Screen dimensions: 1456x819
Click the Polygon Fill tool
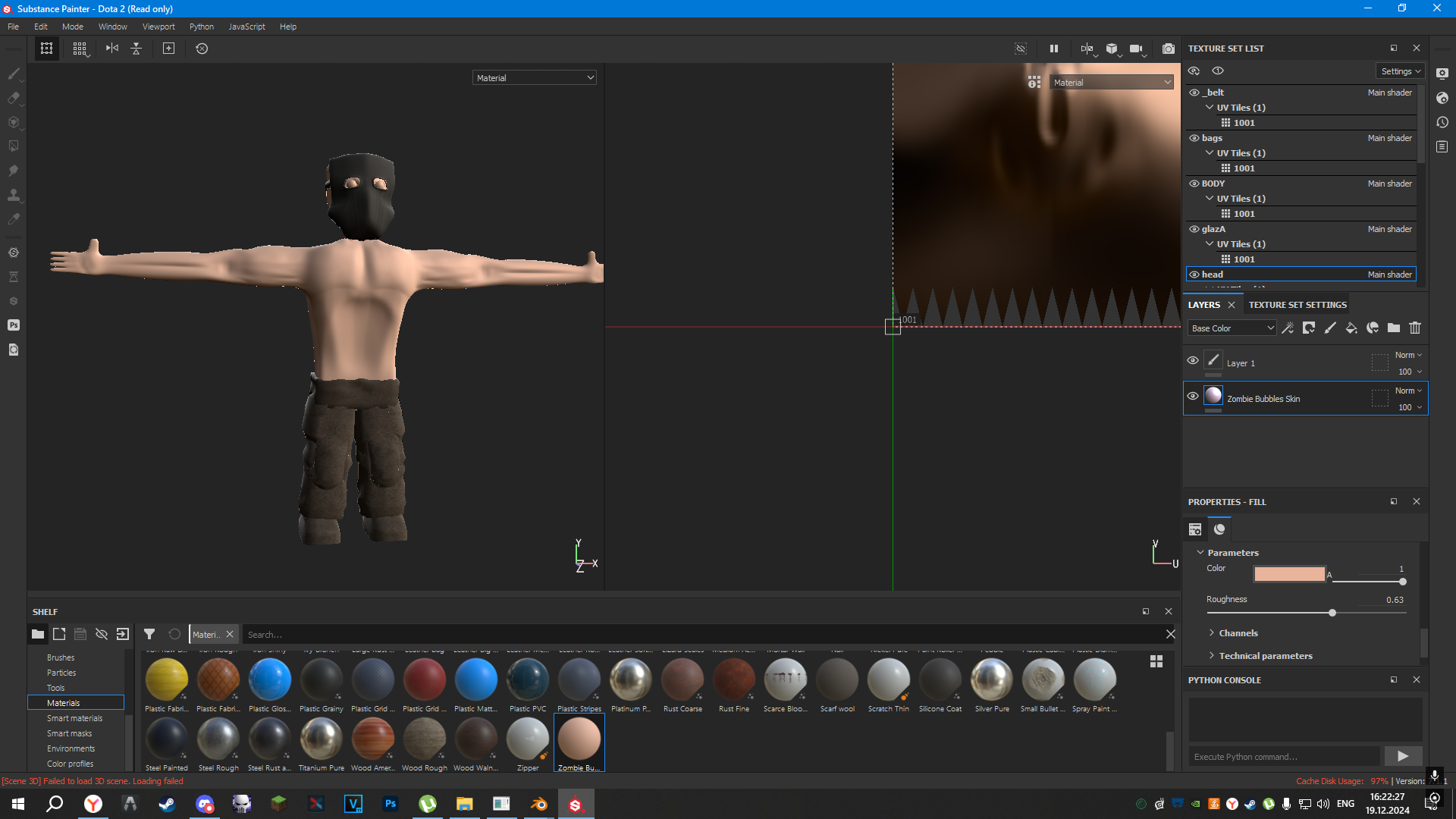tap(14, 146)
